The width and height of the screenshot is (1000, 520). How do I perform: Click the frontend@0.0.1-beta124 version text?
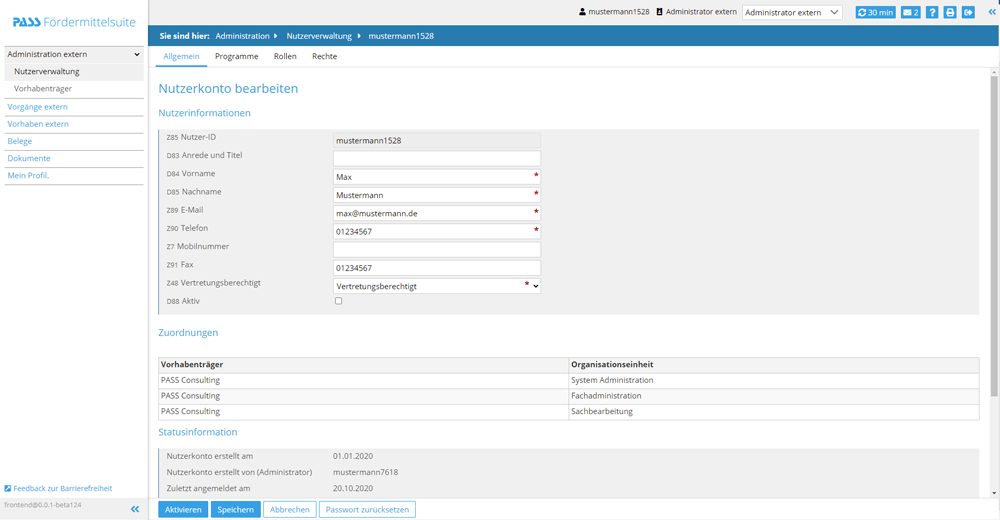43,505
